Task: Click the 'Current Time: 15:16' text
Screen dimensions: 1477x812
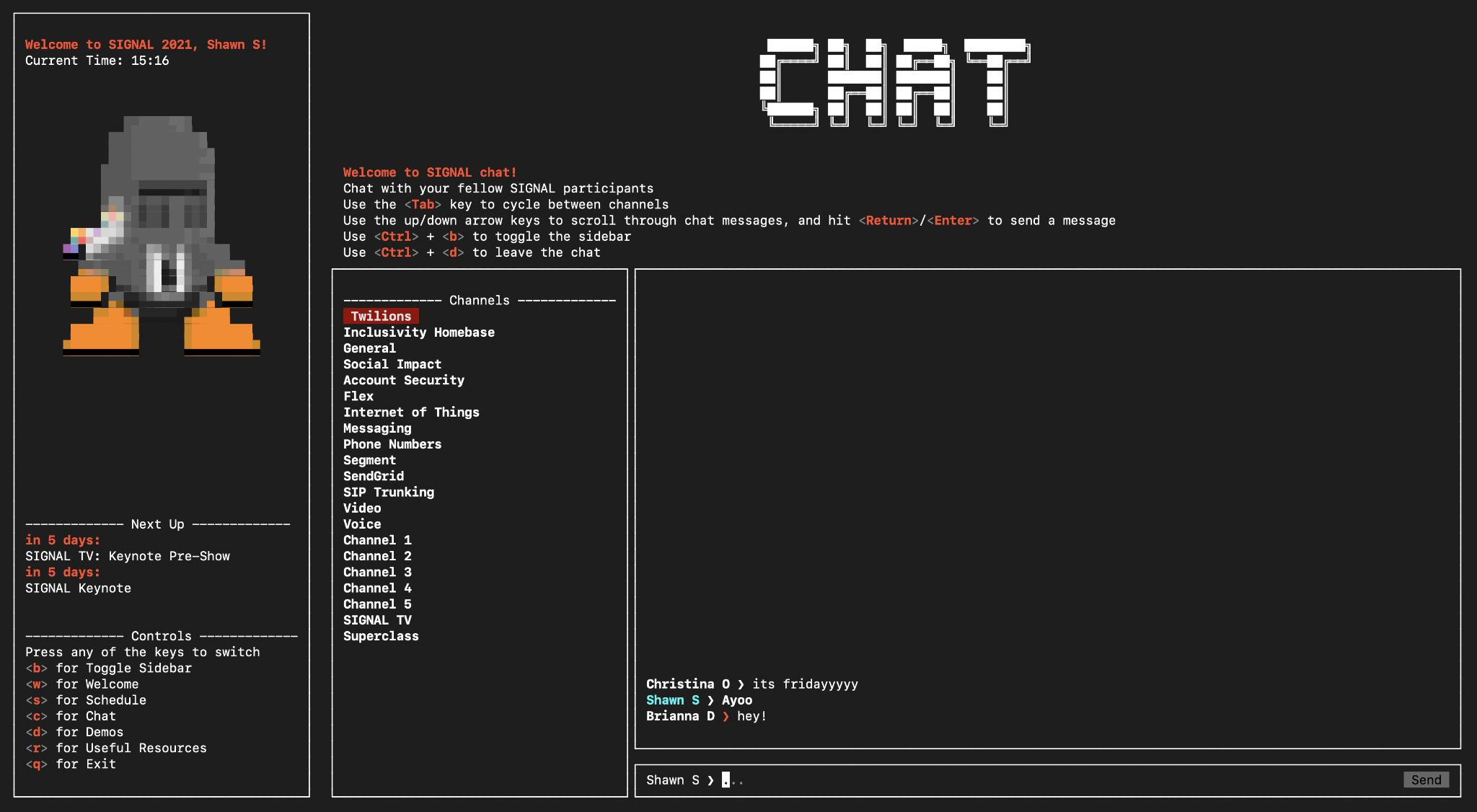Action: click(x=97, y=61)
